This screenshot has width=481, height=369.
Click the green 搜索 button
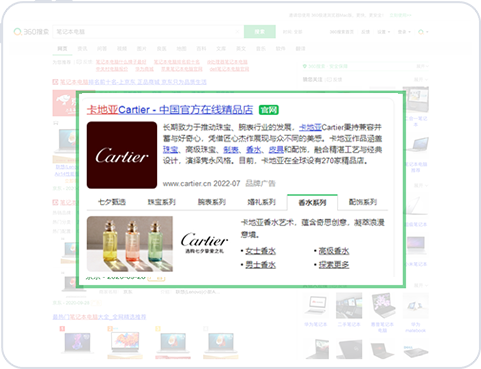[260, 32]
